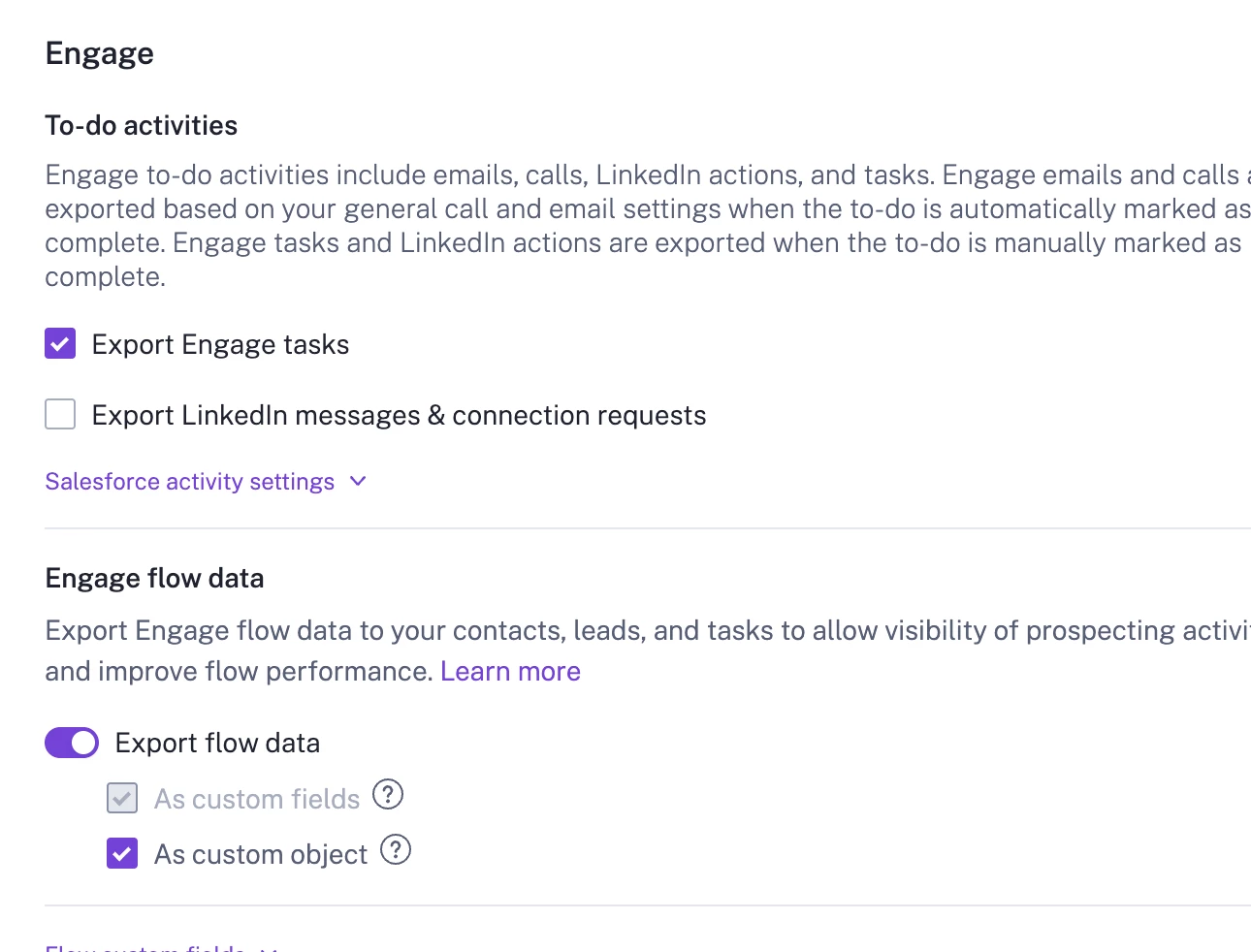Click the Engage section heading

pyautogui.click(x=100, y=53)
